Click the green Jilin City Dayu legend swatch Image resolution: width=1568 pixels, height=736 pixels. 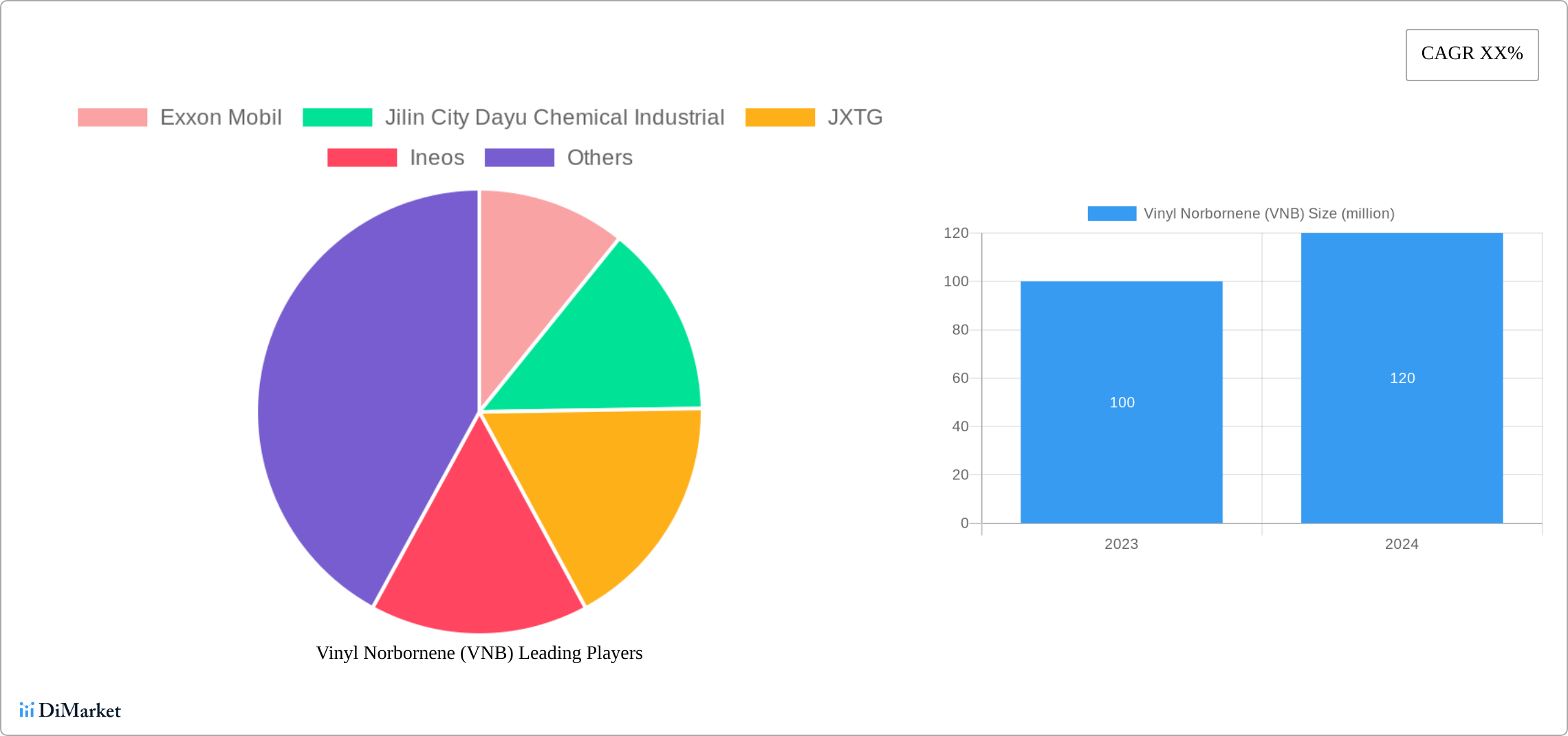pyautogui.click(x=337, y=117)
